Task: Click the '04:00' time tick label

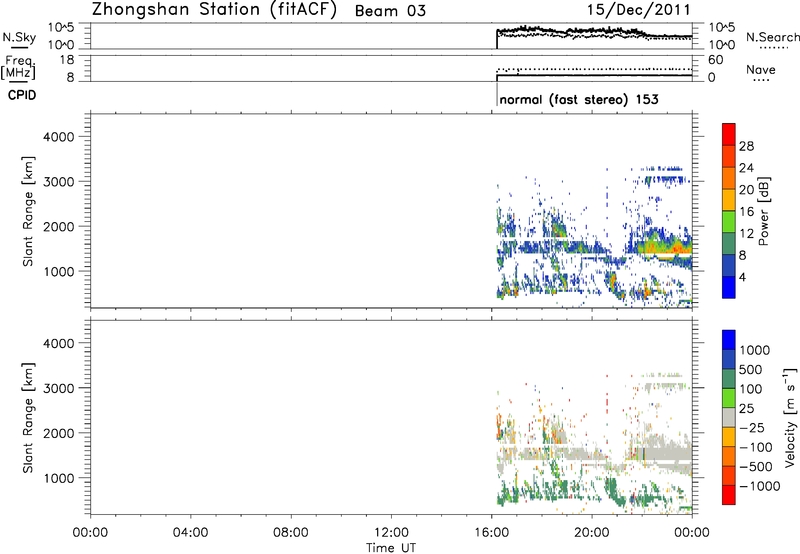Action: coord(190,533)
